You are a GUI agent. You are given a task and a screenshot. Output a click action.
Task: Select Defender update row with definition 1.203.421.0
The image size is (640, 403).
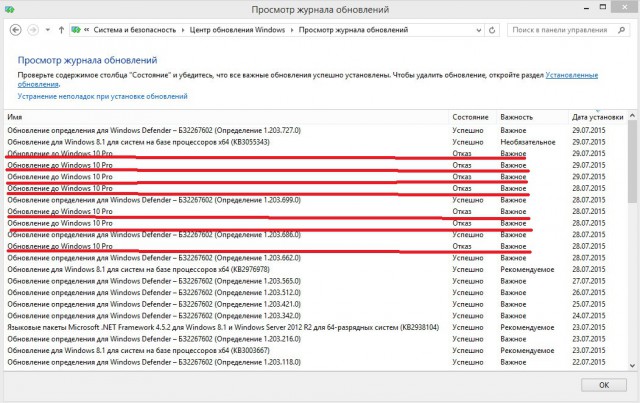point(314,304)
